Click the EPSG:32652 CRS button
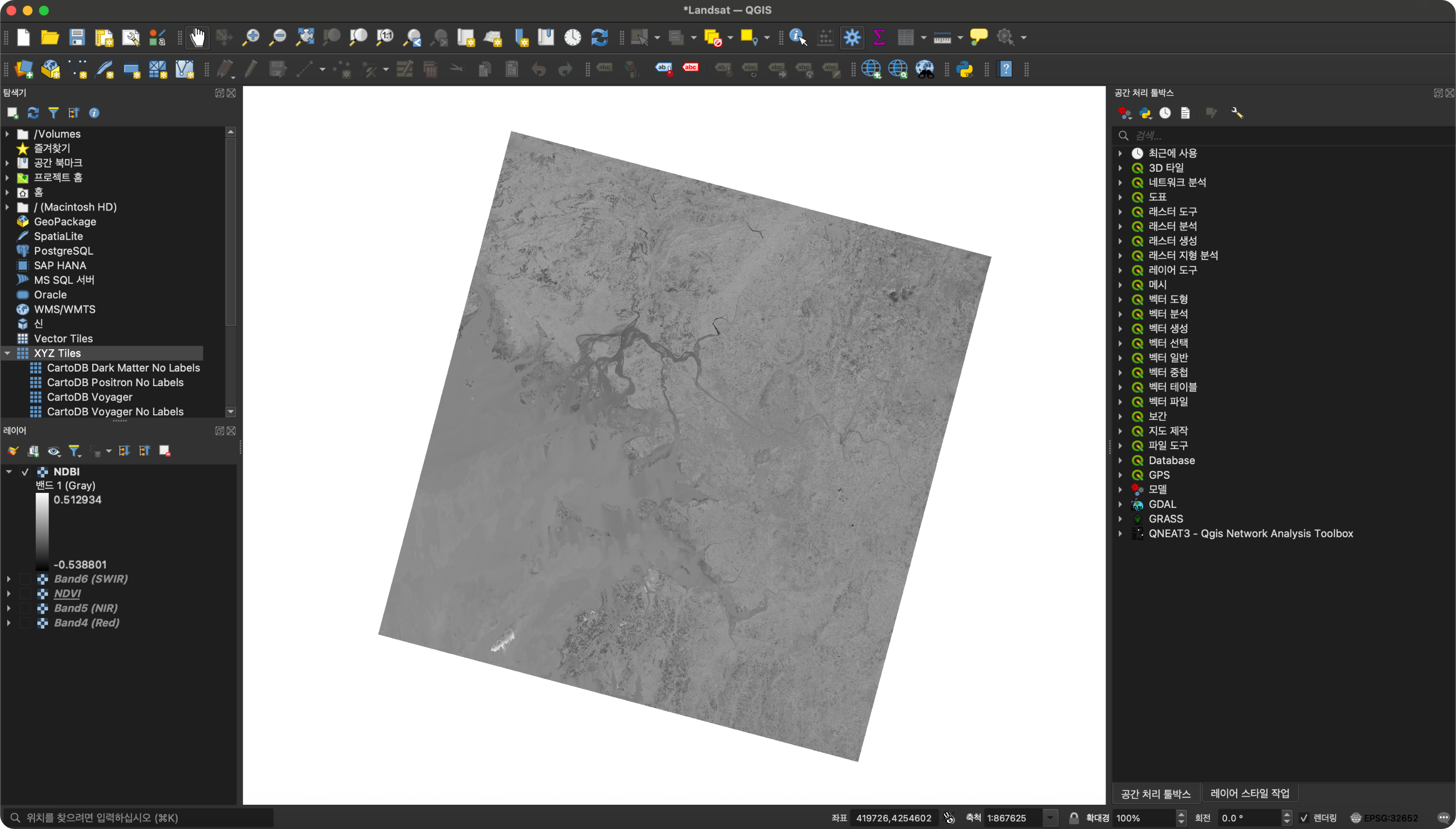This screenshot has width=1456, height=829. tap(1384, 818)
